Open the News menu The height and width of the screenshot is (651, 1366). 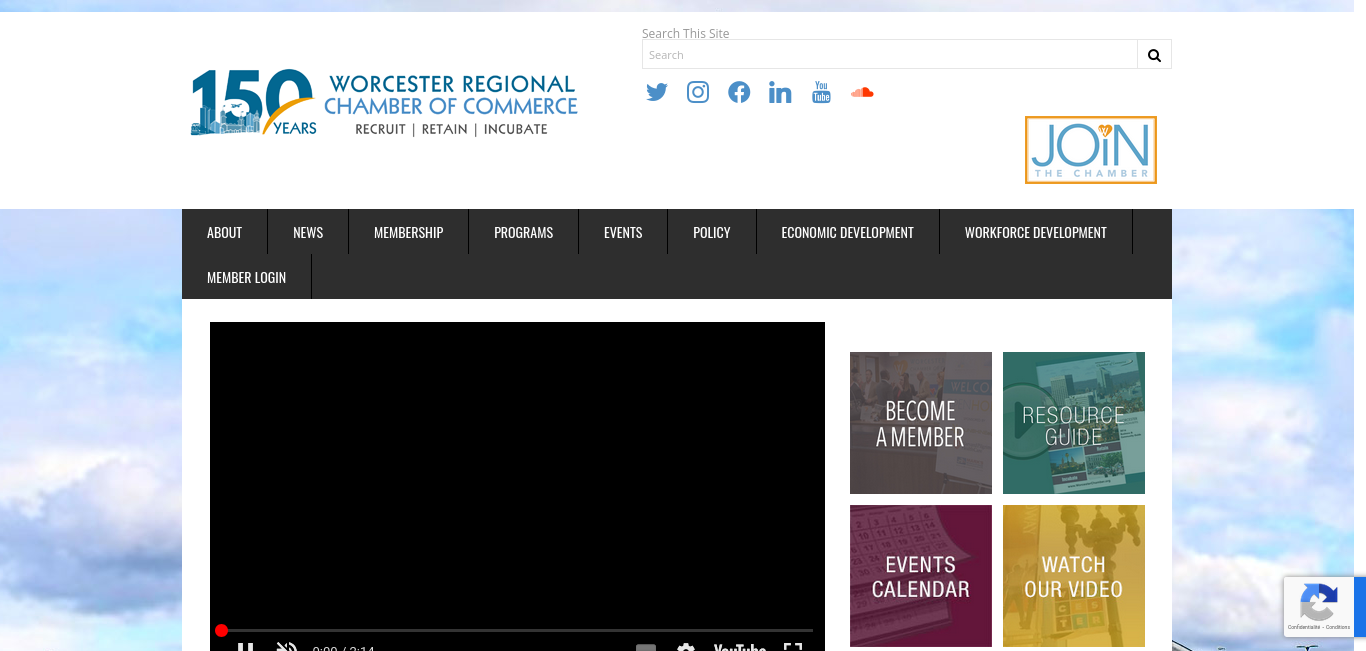pyautogui.click(x=308, y=232)
